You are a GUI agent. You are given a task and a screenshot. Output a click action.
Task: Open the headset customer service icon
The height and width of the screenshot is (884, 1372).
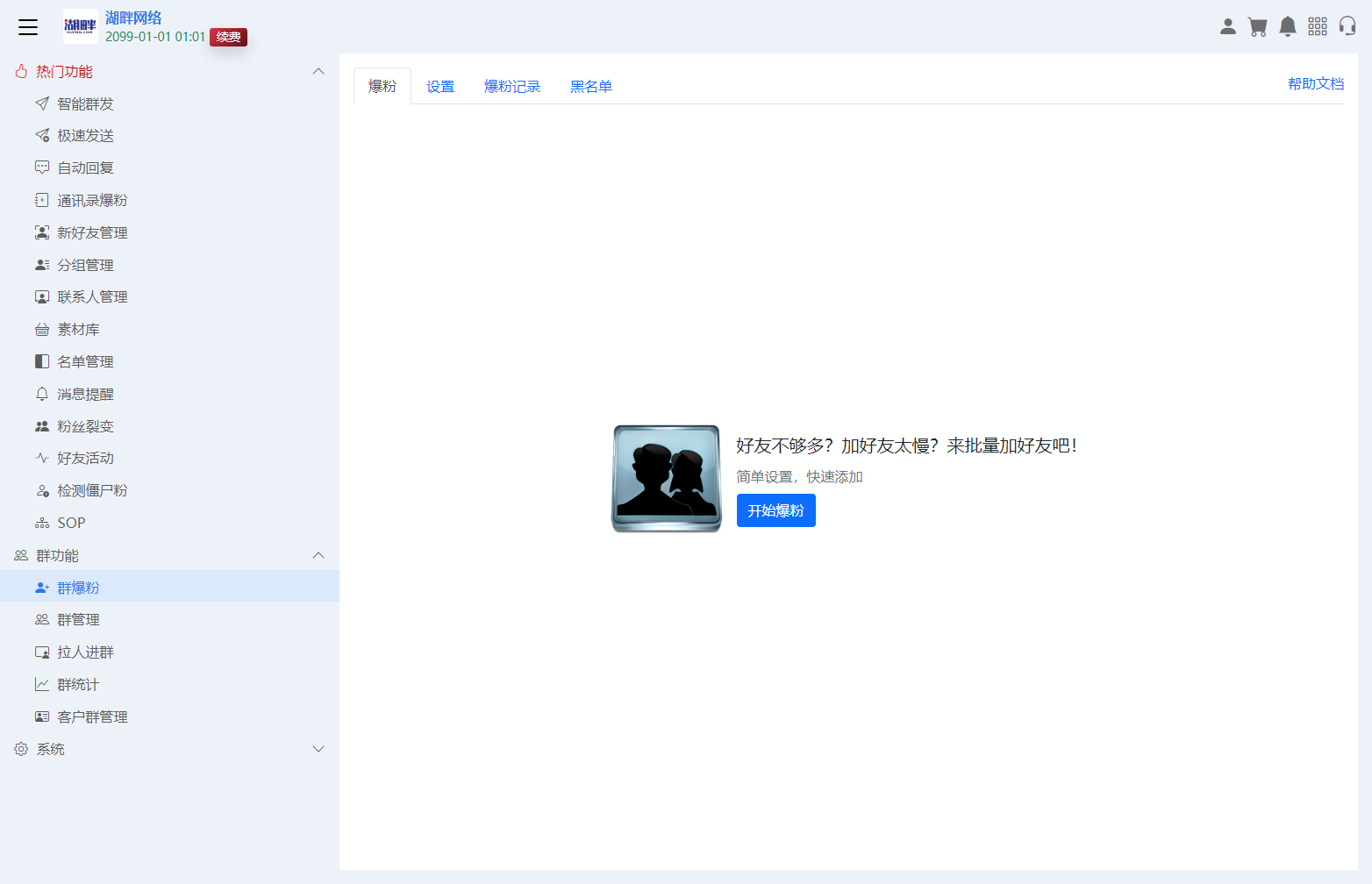click(x=1347, y=26)
